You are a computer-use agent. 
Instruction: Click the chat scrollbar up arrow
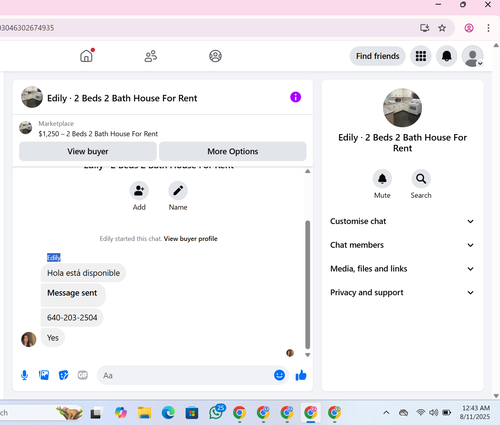click(x=308, y=171)
